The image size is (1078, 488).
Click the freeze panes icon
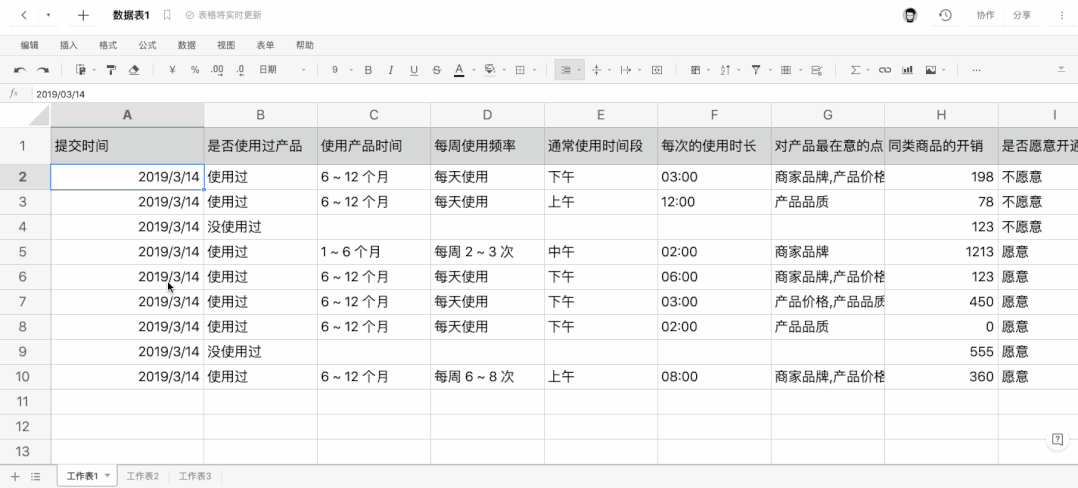tap(695, 69)
